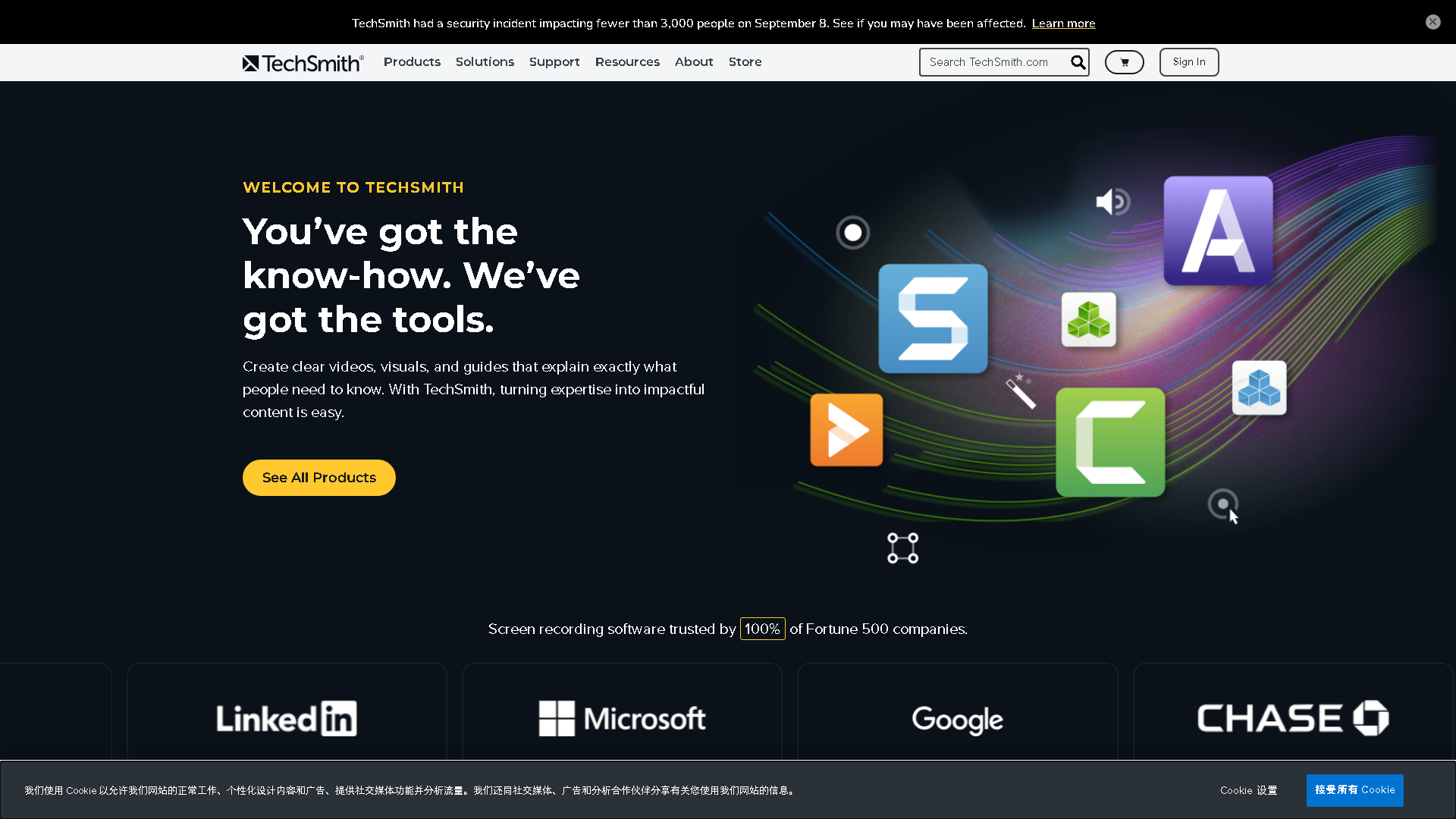Click the speaker audio icon
Screen dimensions: 1456x819
pos(1112,202)
